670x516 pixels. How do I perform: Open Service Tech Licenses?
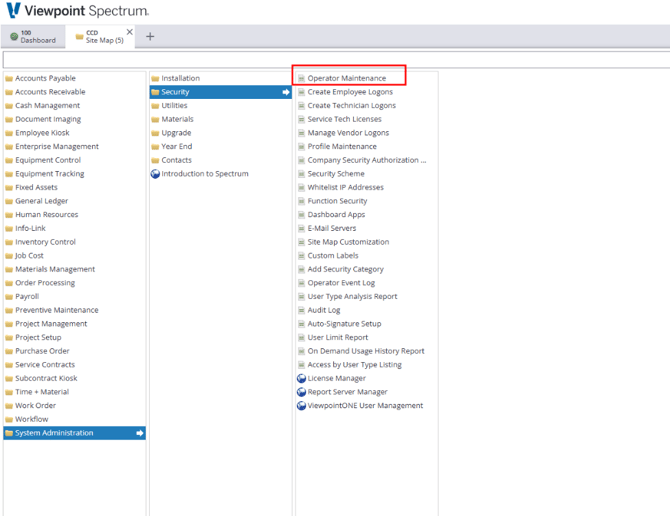[x=344, y=119]
